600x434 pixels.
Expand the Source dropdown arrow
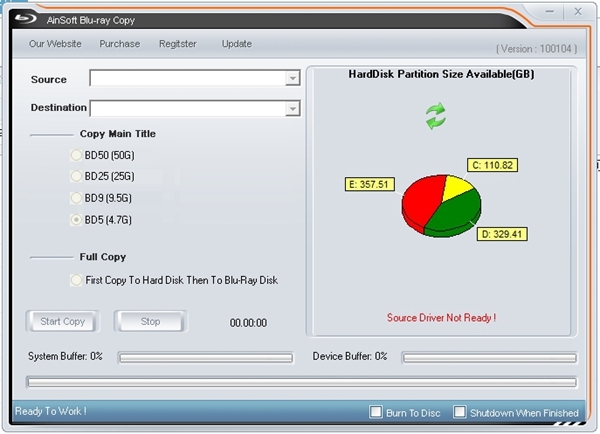coord(292,78)
